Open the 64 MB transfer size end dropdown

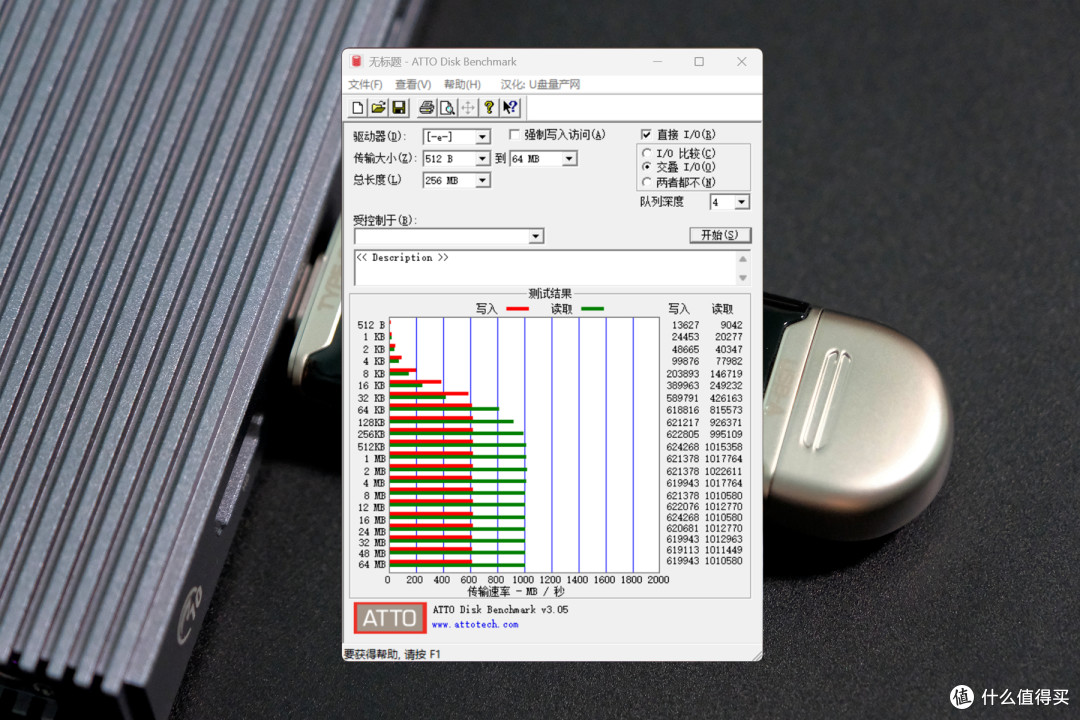[569, 159]
